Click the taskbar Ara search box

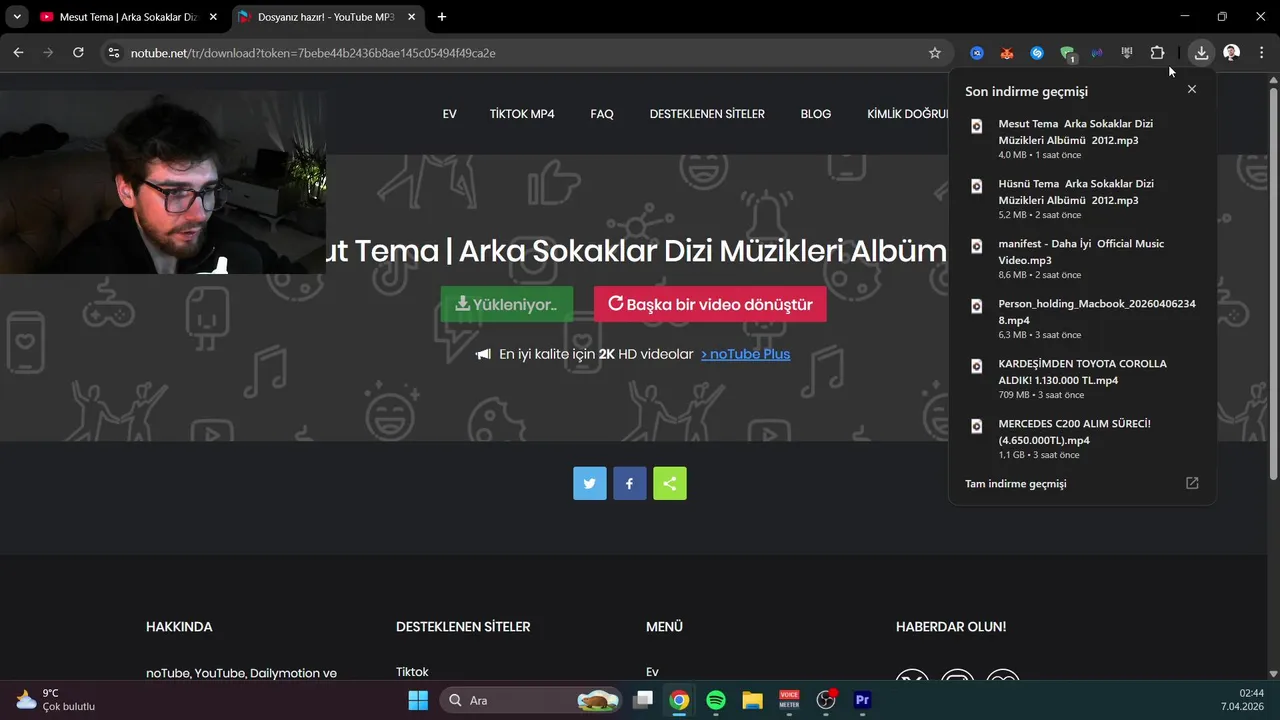point(530,700)
